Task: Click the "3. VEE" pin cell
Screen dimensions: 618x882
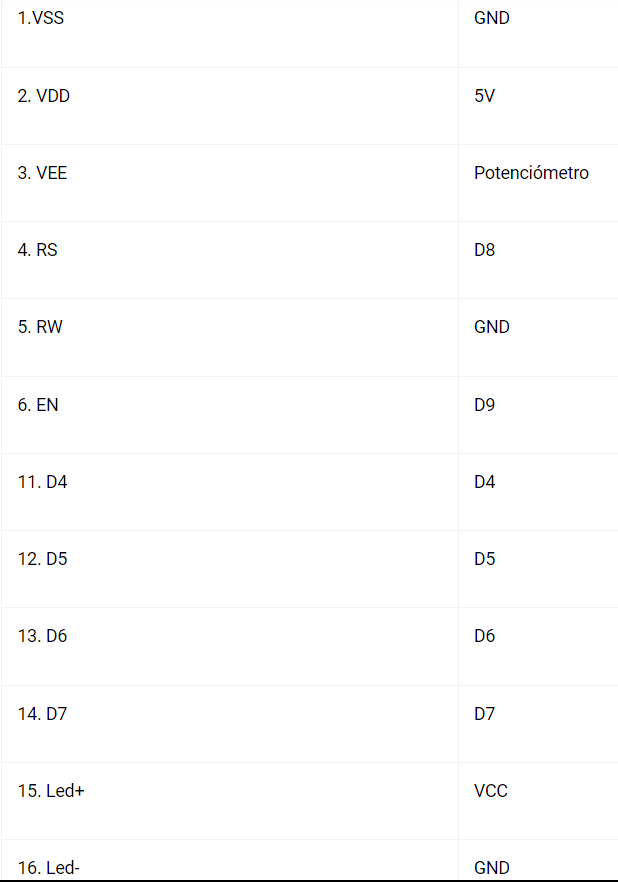Action: click(43, 173)
